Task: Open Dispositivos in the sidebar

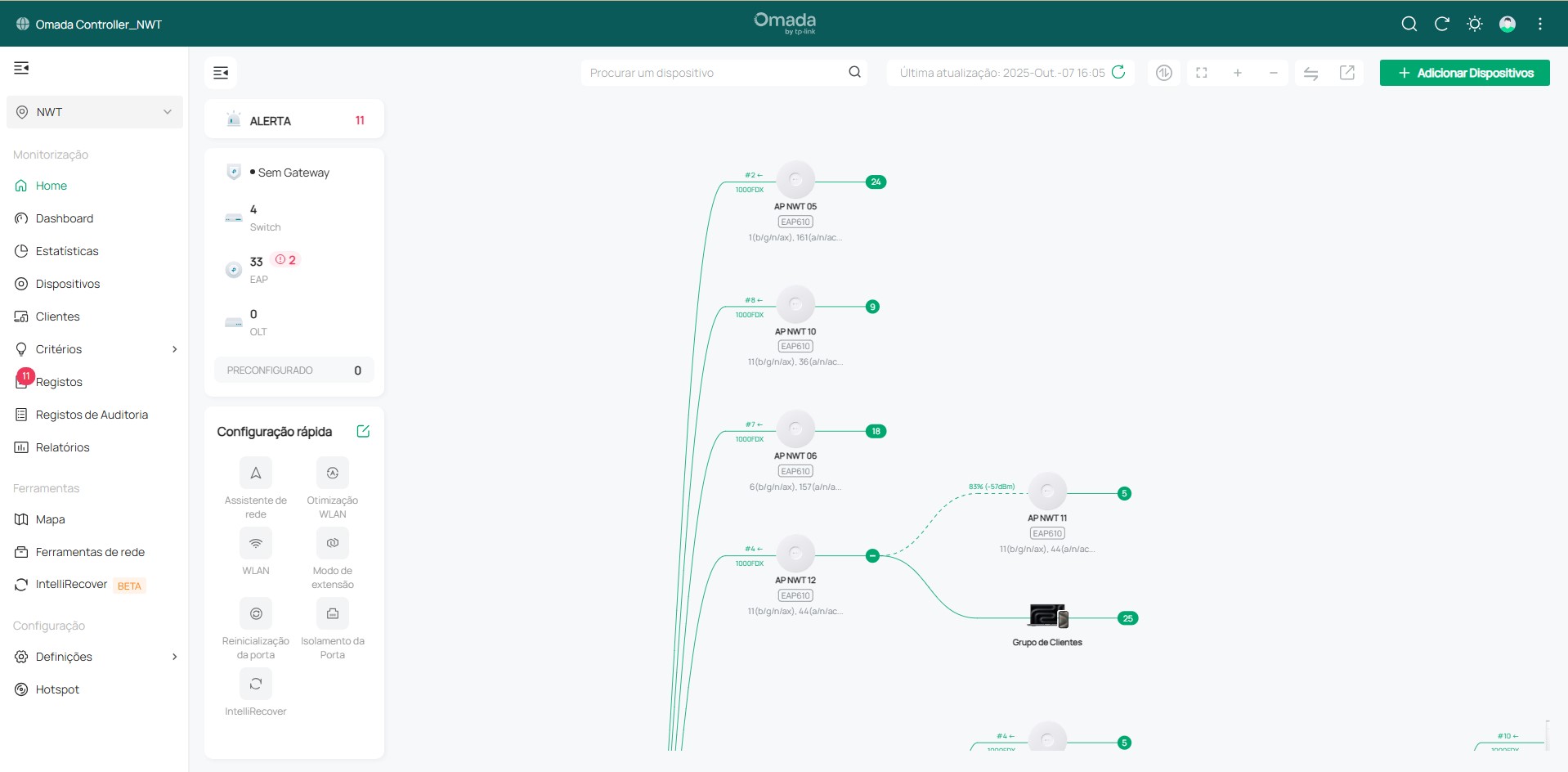Action: [x=67, y=284]
